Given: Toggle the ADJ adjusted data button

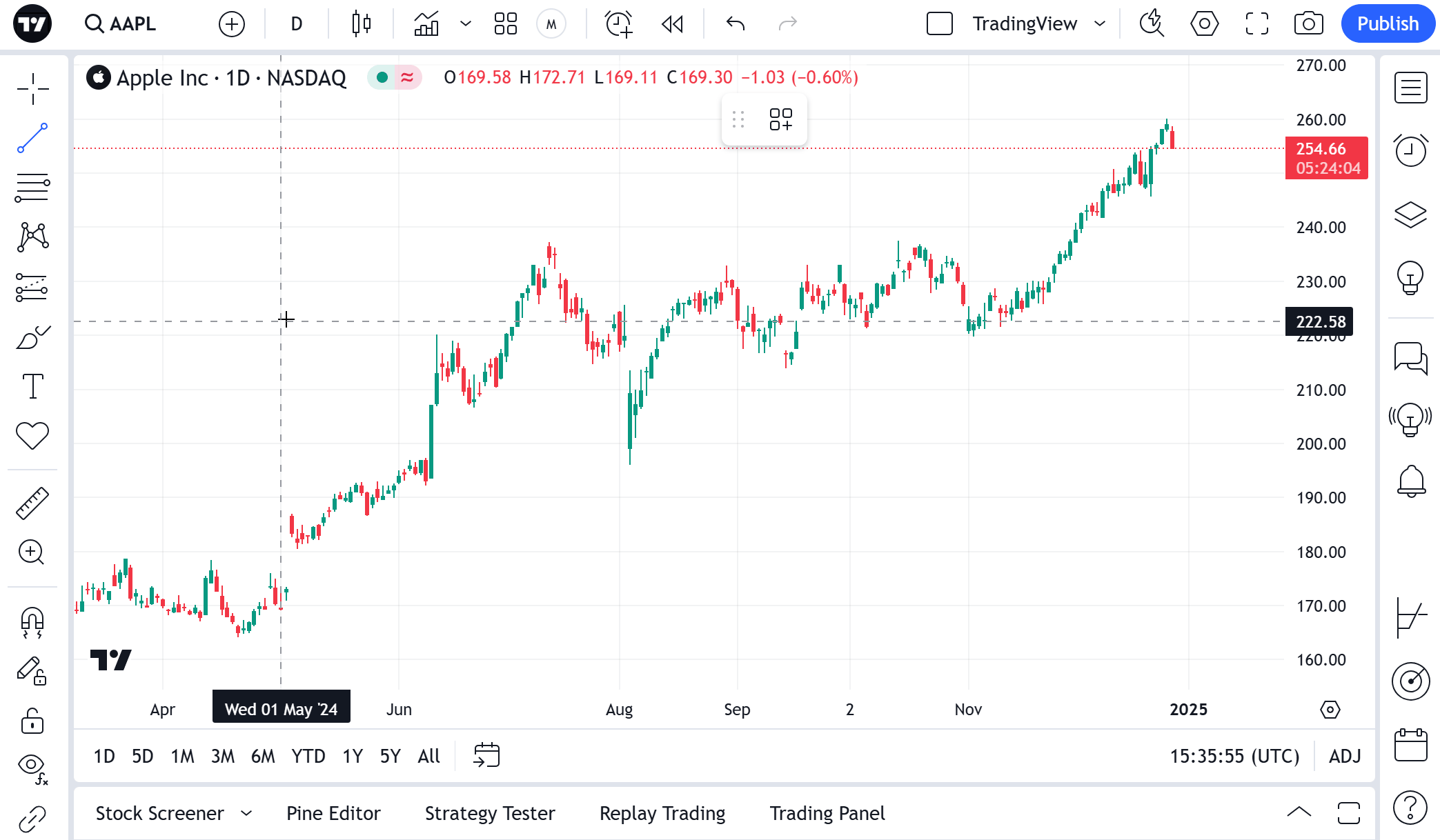Looking at the screenshot, I should 1345,757.
